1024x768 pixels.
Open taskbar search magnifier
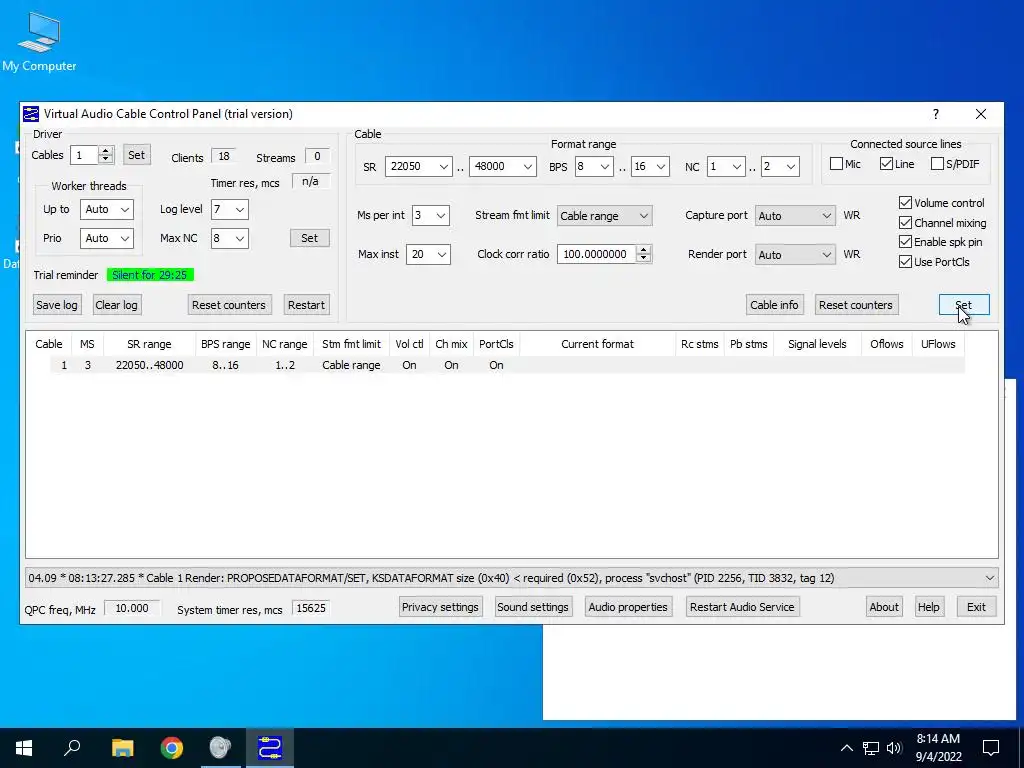[72, 748]
